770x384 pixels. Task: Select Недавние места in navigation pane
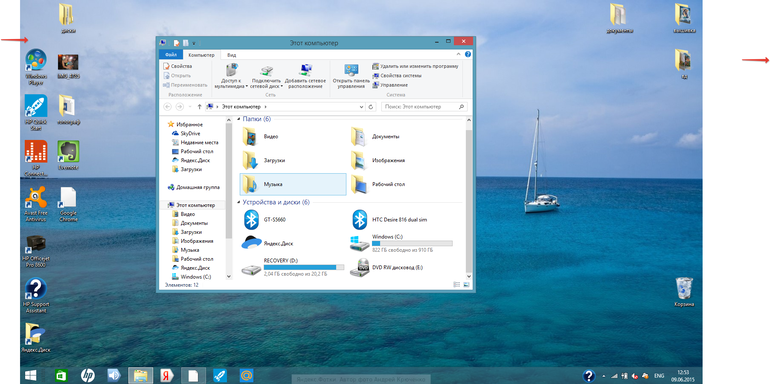[x=195, y=142]
